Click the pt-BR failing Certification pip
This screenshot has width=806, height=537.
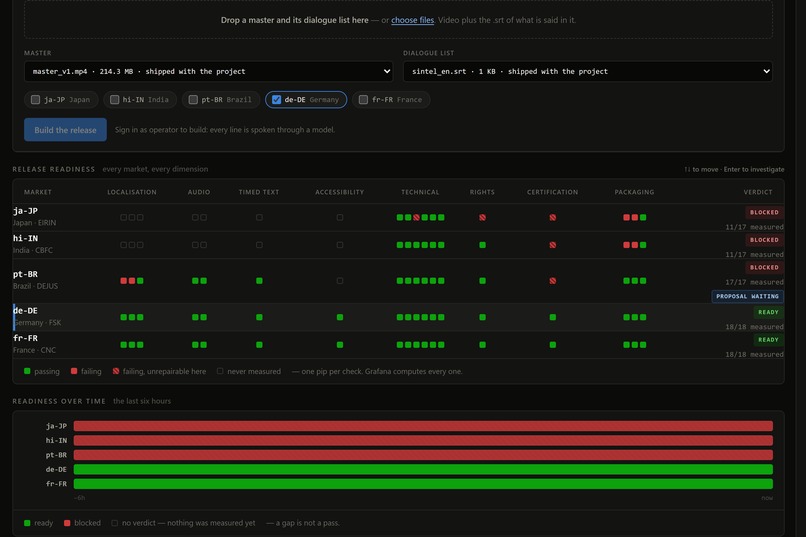[553, 281]
